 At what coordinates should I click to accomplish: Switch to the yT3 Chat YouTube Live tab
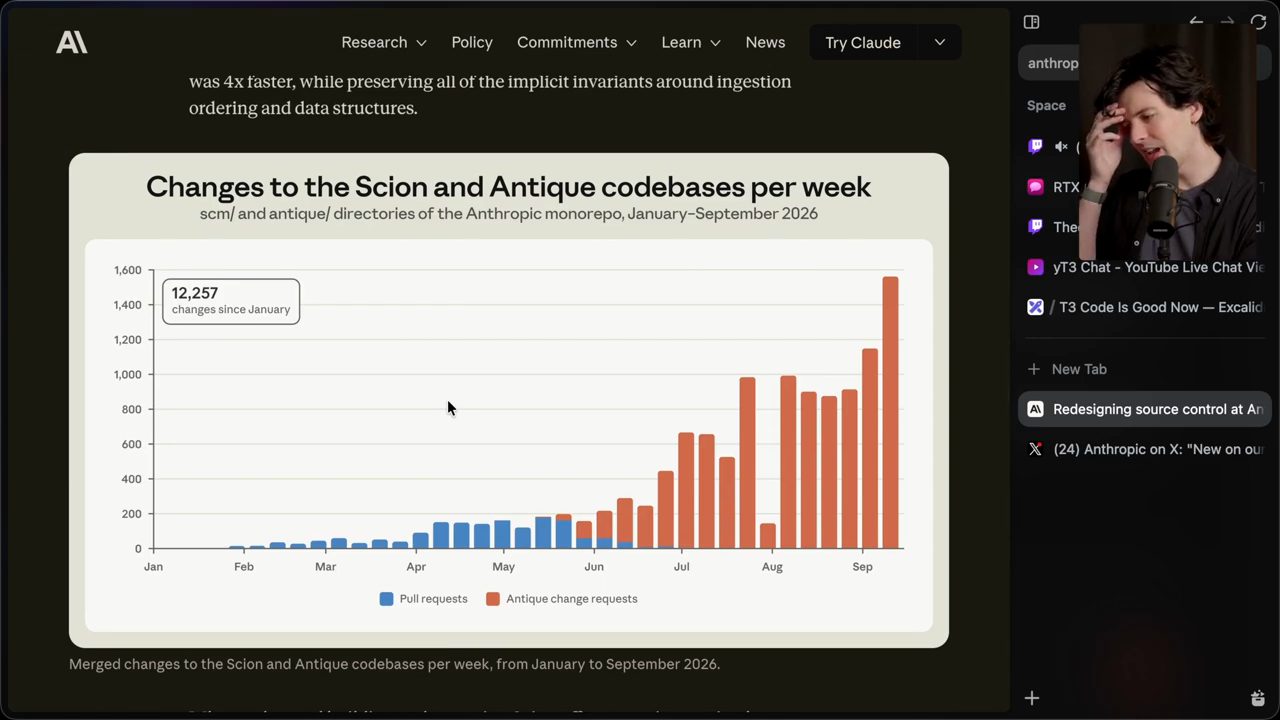1144,267
